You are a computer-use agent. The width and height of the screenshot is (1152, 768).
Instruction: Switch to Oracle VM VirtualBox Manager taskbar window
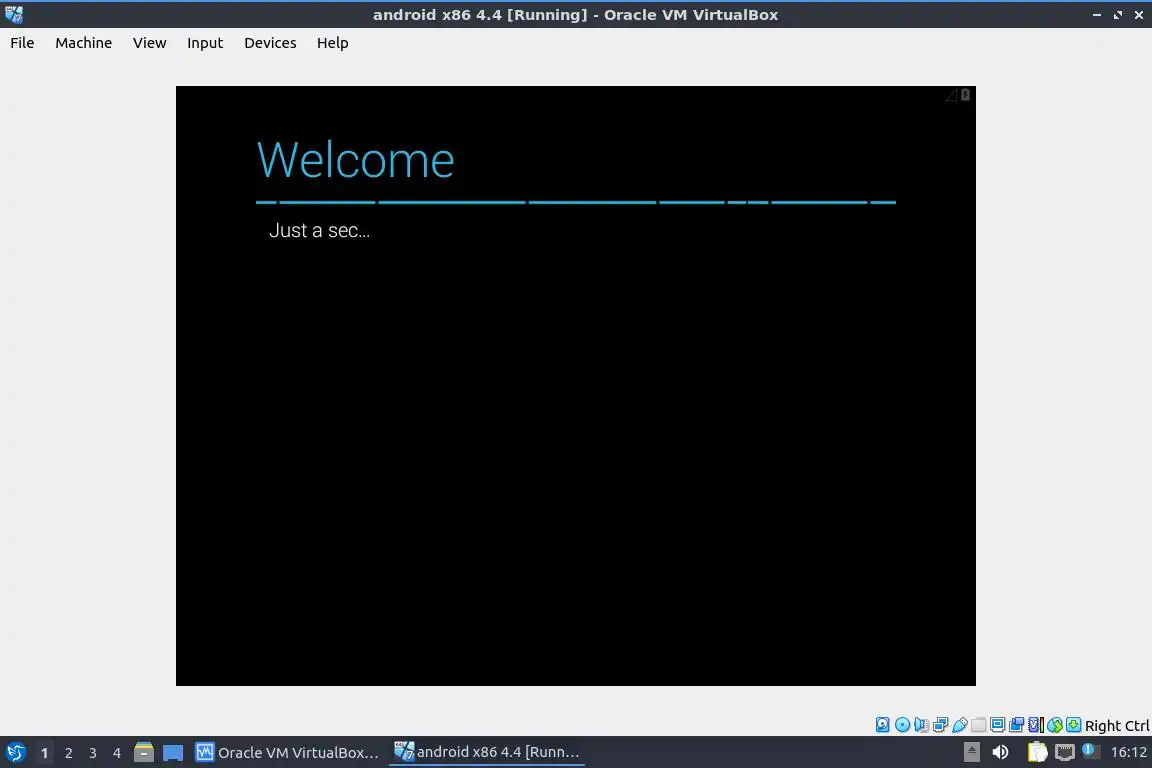click(x=287, y=753)
